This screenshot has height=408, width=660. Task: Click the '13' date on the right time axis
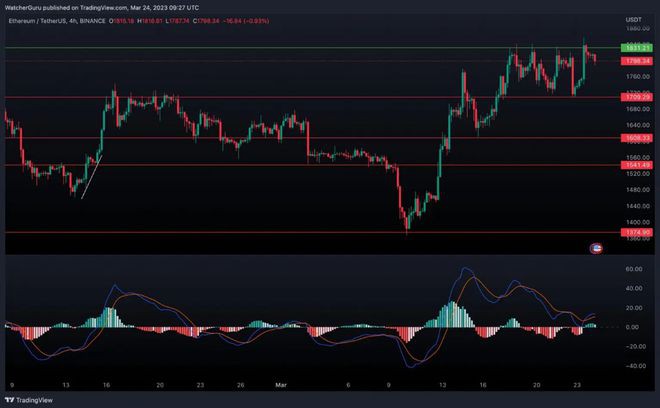[x=441, y=384]
